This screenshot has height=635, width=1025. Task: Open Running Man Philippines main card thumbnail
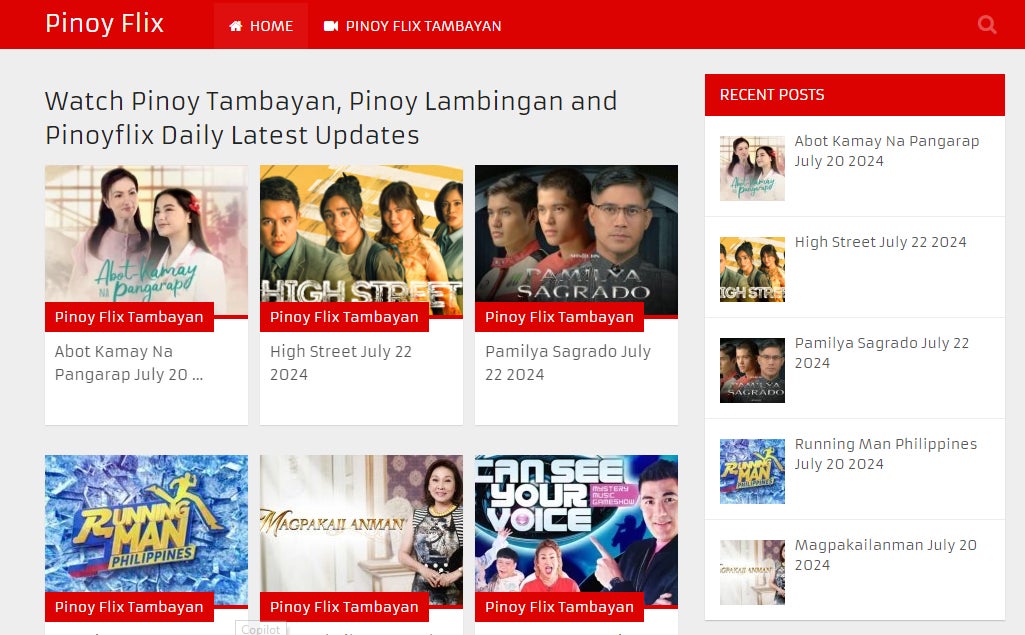[x=146, y=525]
